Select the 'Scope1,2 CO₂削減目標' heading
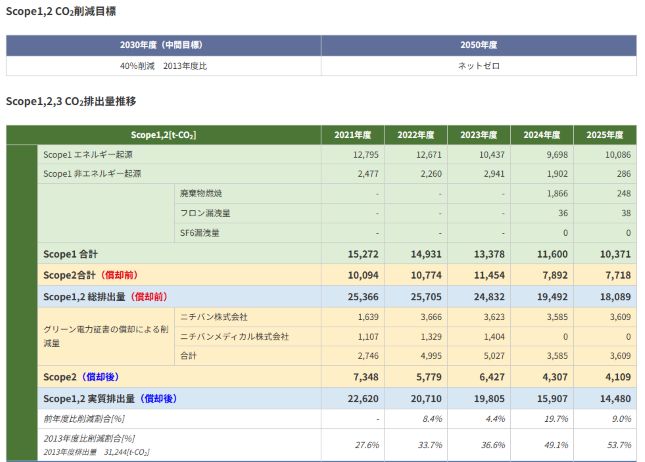The height and width of the screenshot is (462, 645). [x=61, y=11]
